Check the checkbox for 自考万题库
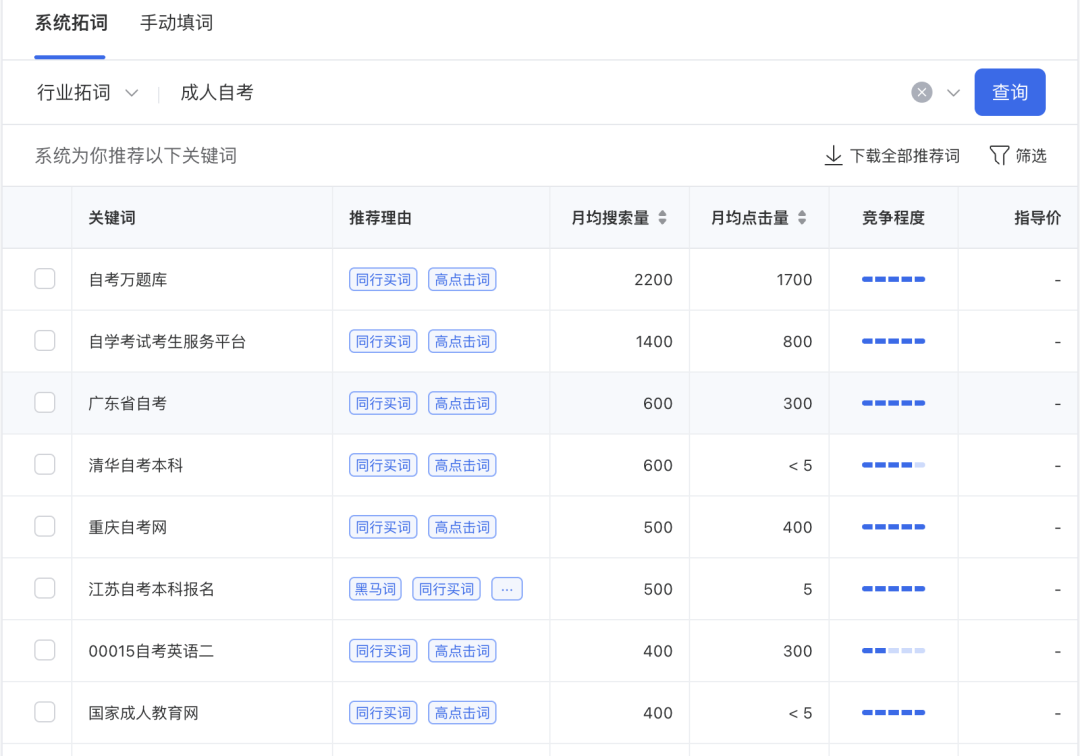 [45, 279]
